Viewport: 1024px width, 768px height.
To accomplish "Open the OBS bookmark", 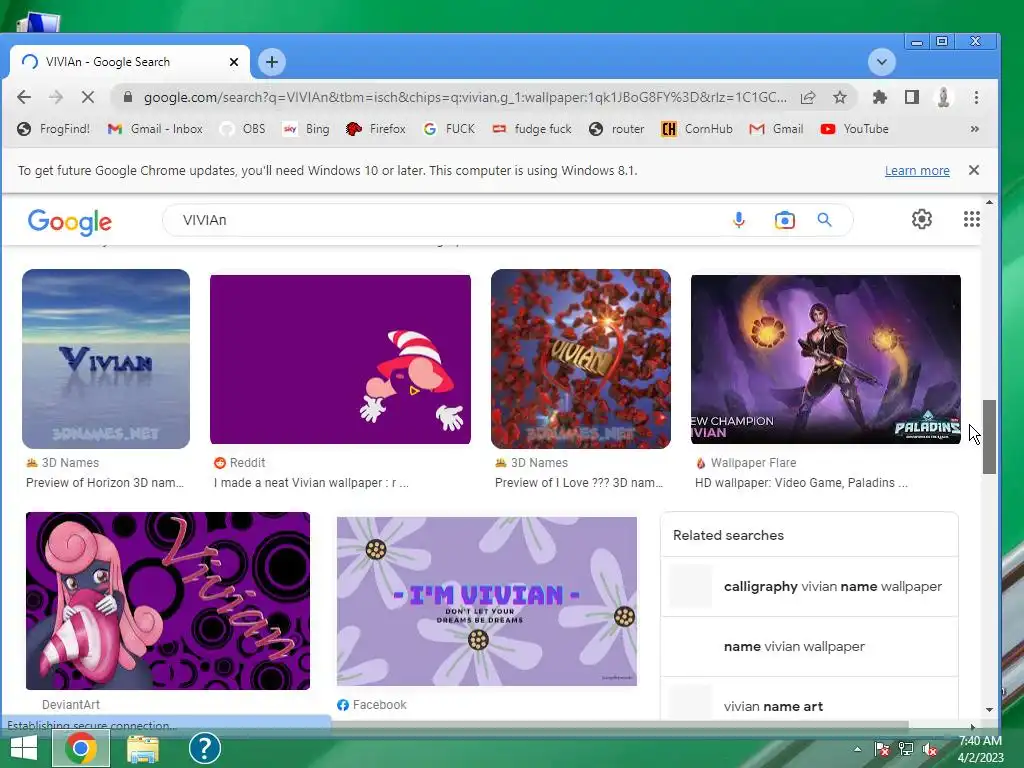I will (x=243, y=129).
